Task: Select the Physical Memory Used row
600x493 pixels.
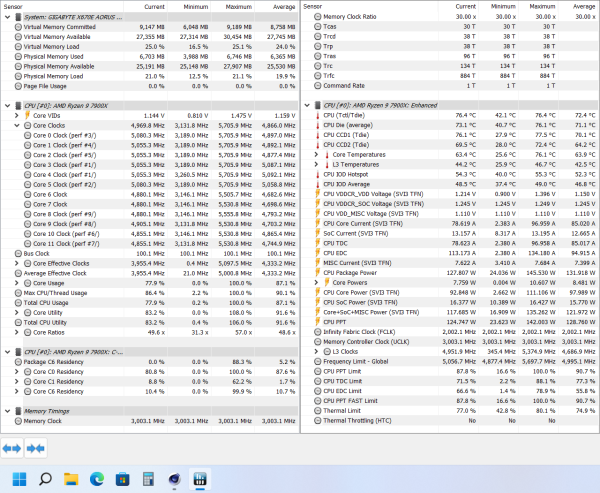Action: [x=150, y=56]
